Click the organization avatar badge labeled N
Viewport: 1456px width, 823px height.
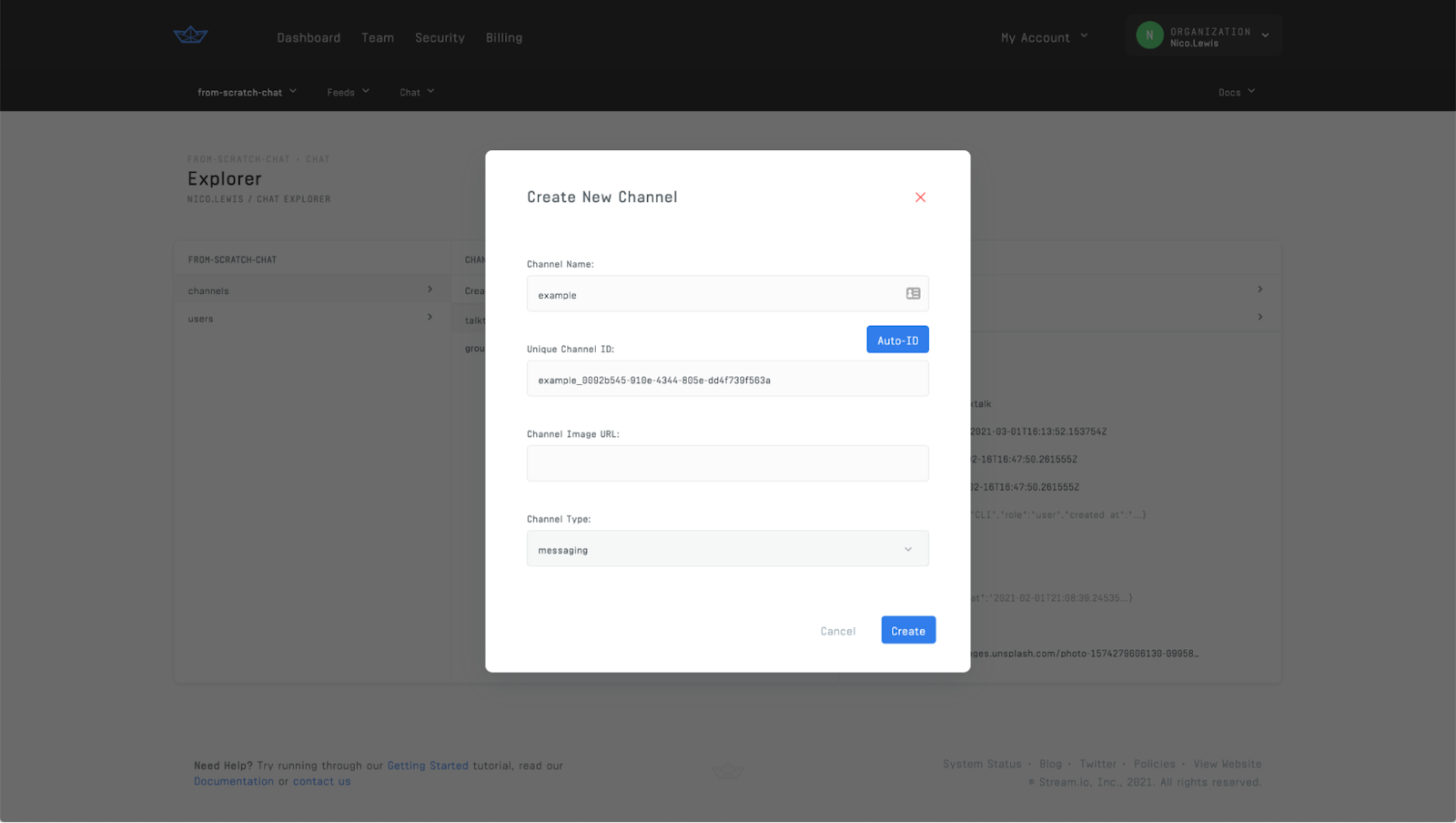tap(1149, 35)
